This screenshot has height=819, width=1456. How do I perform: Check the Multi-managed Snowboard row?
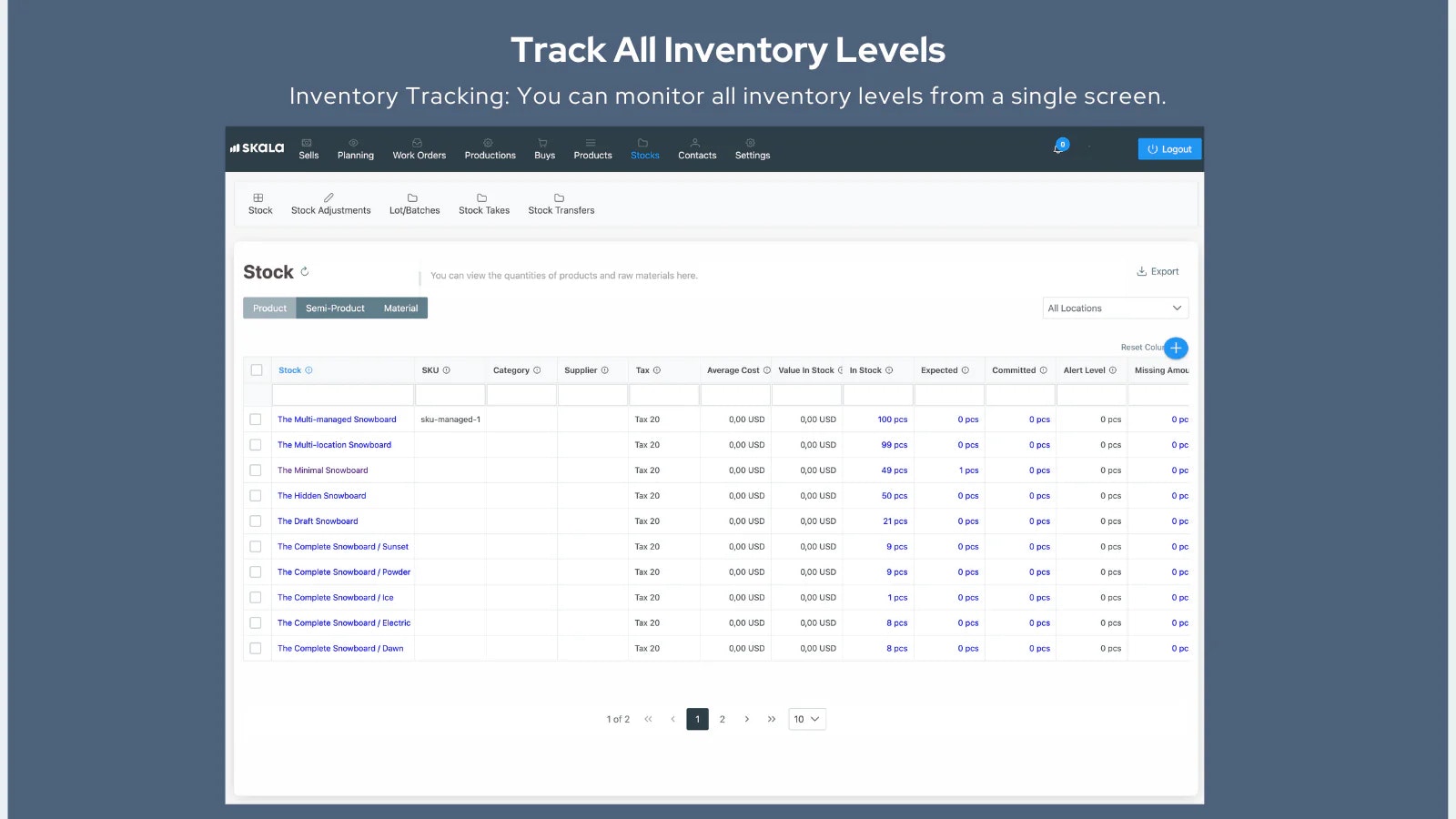pos(256,420)
